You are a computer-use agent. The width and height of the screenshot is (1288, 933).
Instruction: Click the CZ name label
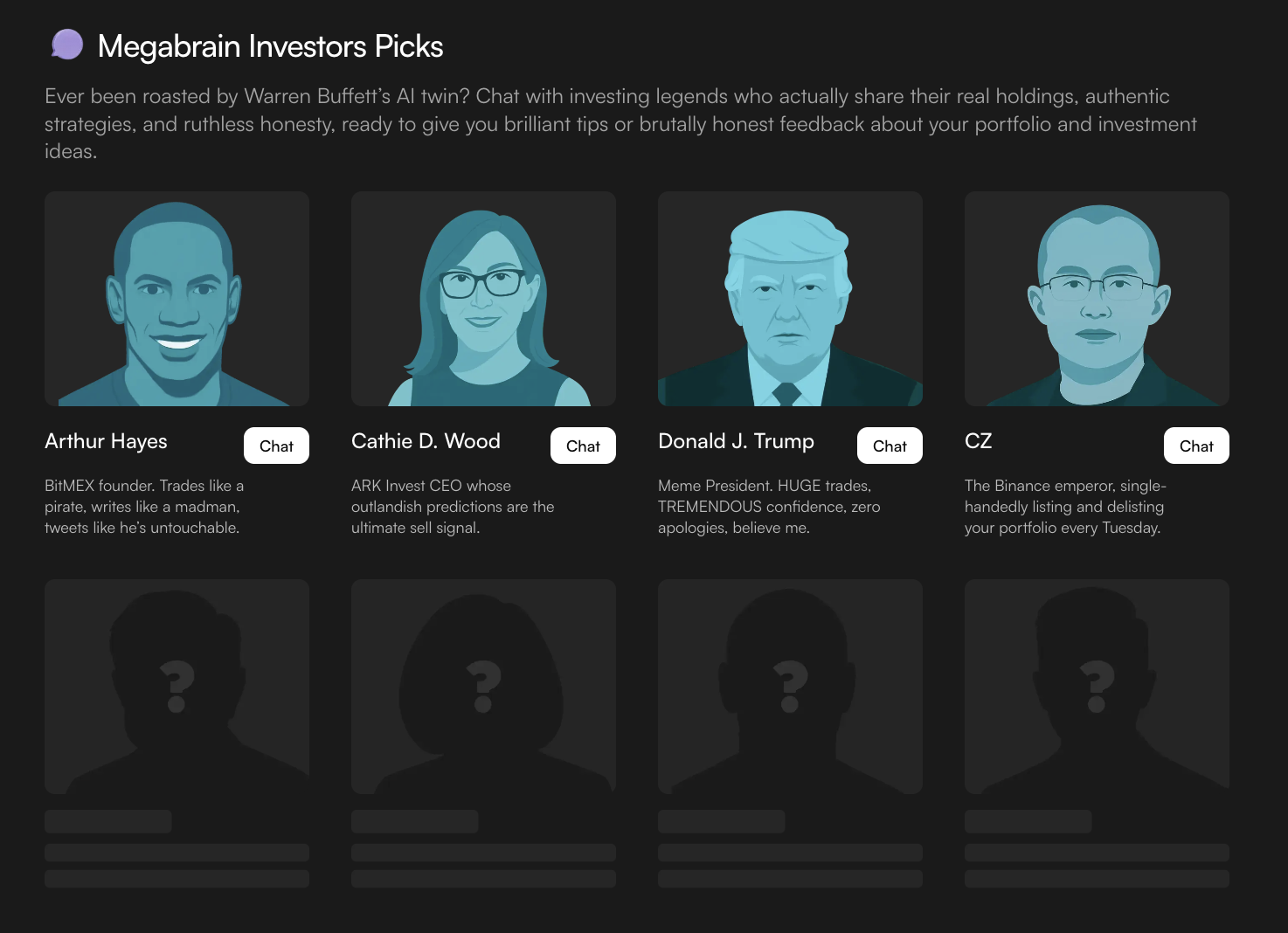978,441
